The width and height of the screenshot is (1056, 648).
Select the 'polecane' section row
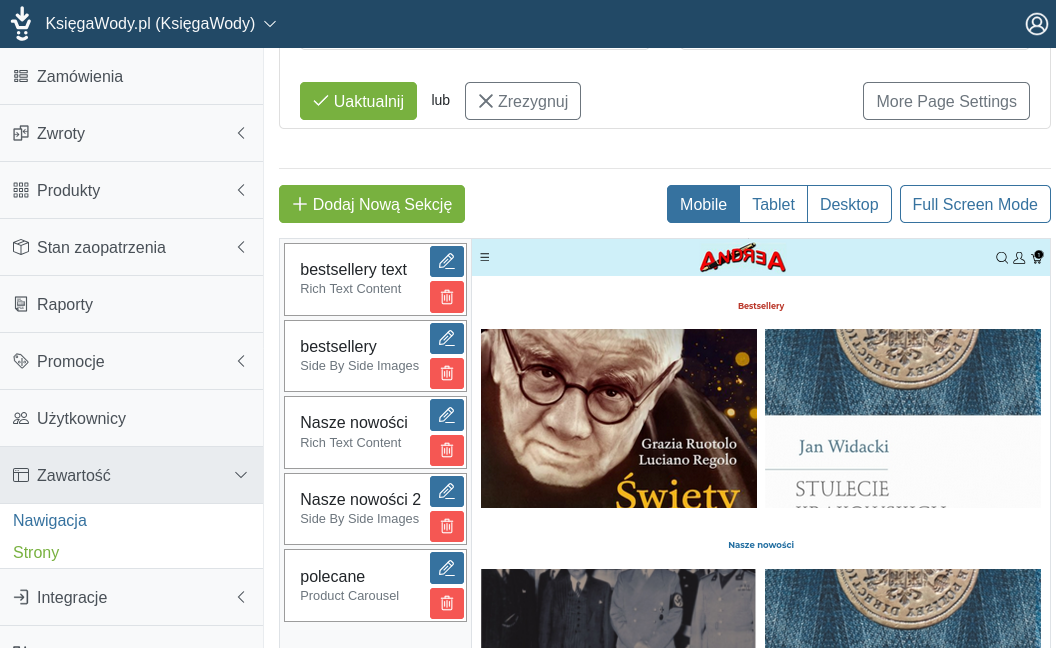375,585
